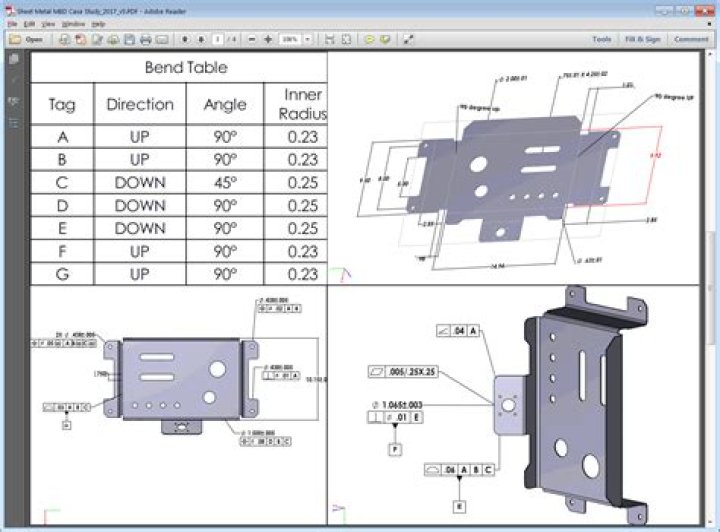Open the Tools pane

pyautogui.click(x=602, y=39)
